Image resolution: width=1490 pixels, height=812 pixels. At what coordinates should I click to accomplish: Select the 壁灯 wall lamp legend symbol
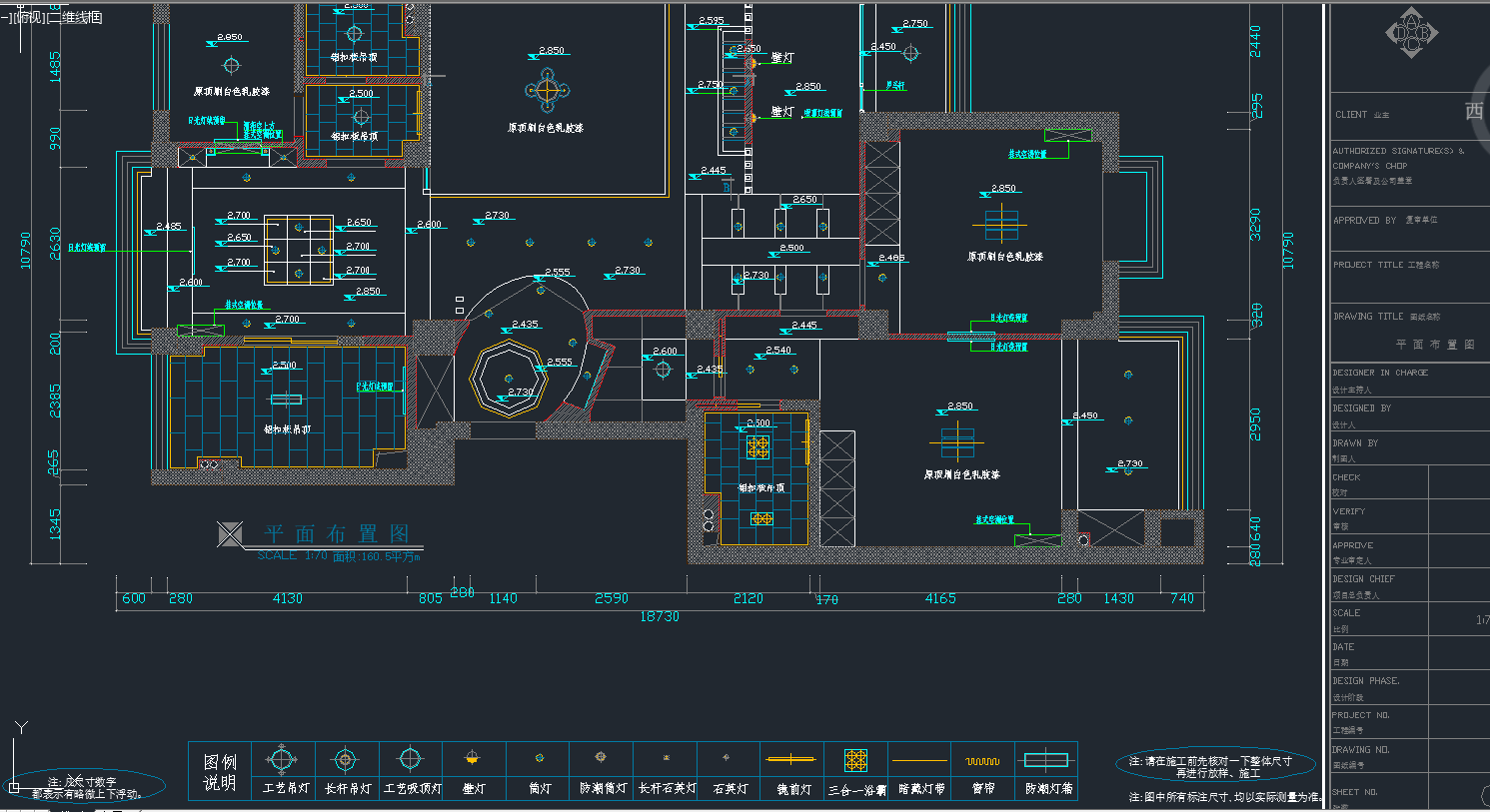pyautogui.click(x=473, y=759)
